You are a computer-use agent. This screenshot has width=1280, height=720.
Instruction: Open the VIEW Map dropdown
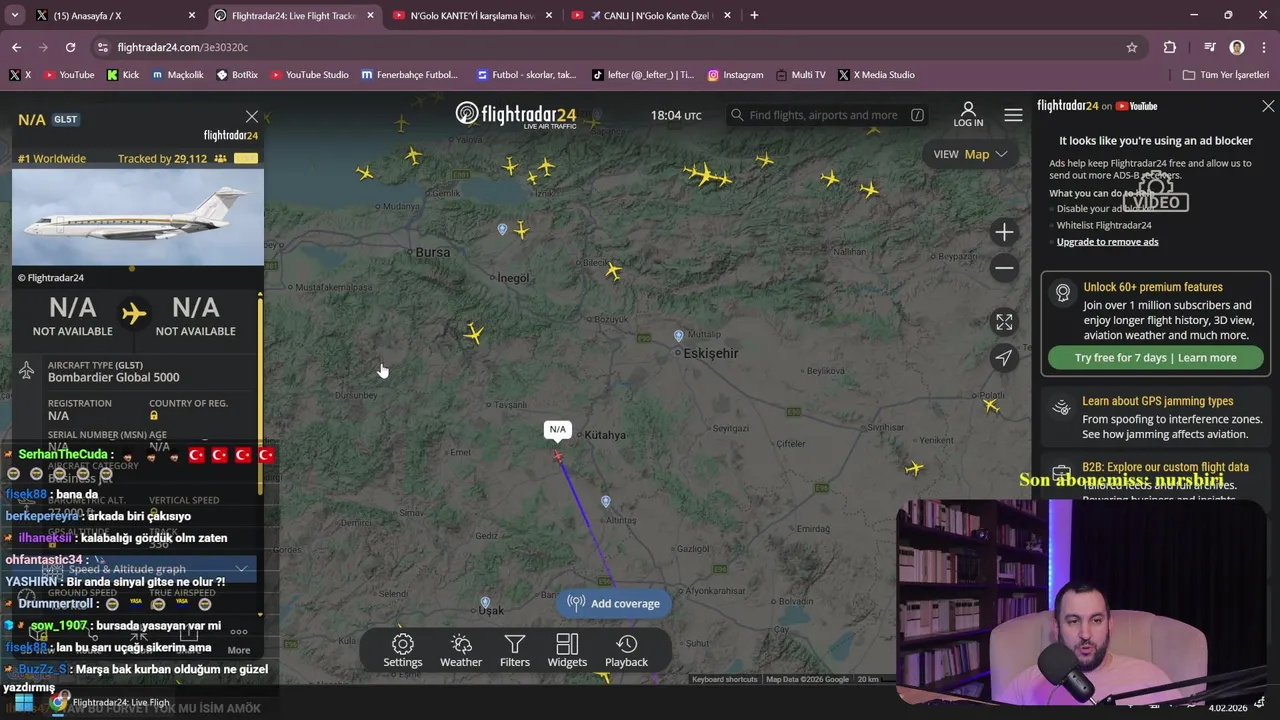click(x=970, y=154)
